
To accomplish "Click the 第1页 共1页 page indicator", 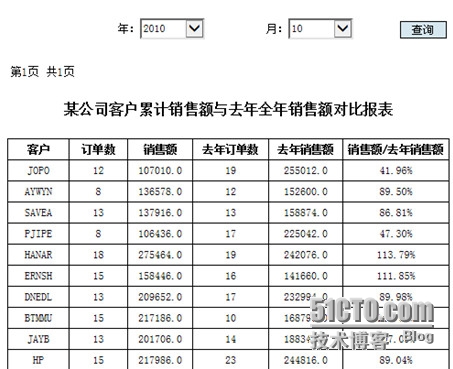I will (42, 71).
